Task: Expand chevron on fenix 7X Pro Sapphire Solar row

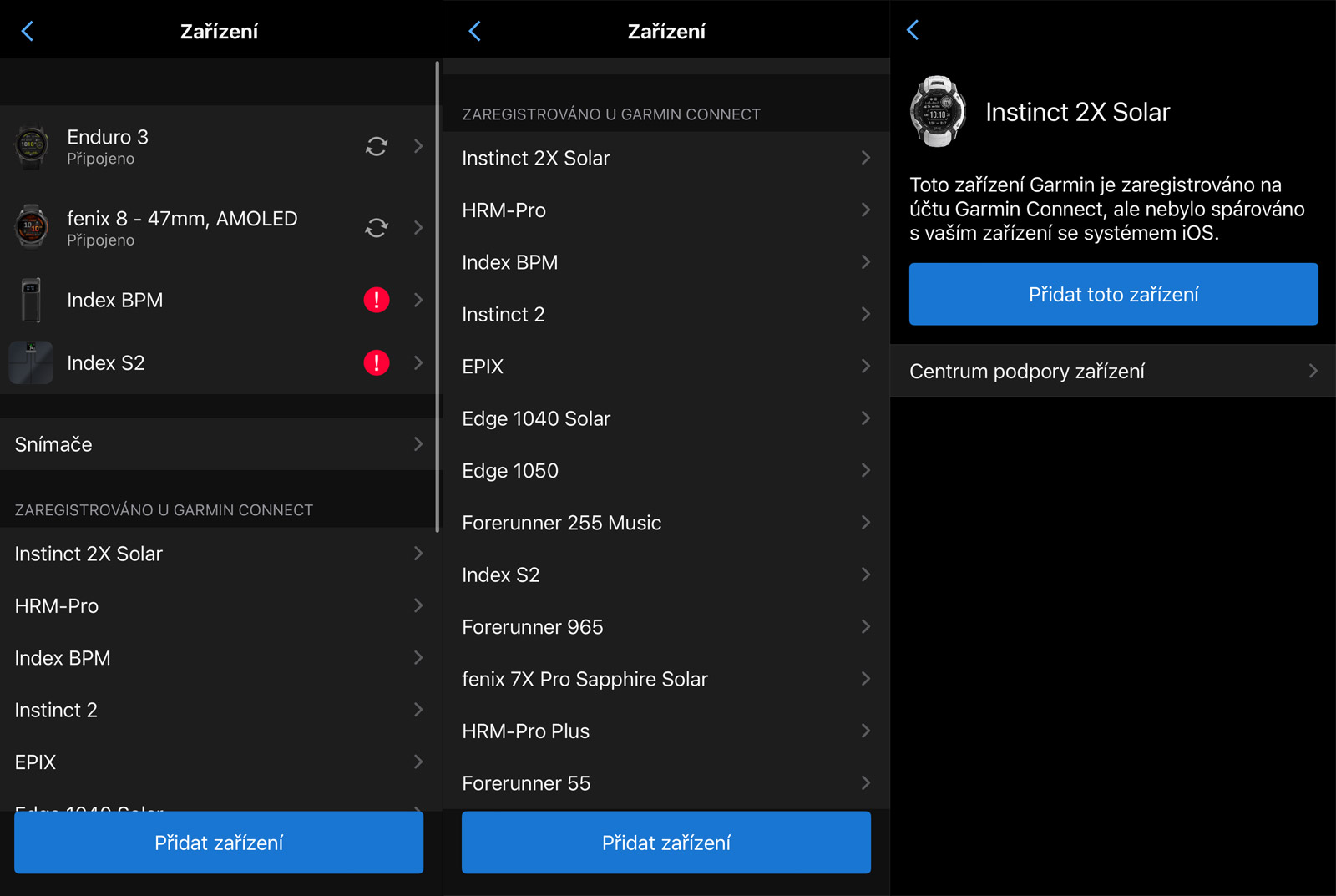Action: click(x=866, y=679)
